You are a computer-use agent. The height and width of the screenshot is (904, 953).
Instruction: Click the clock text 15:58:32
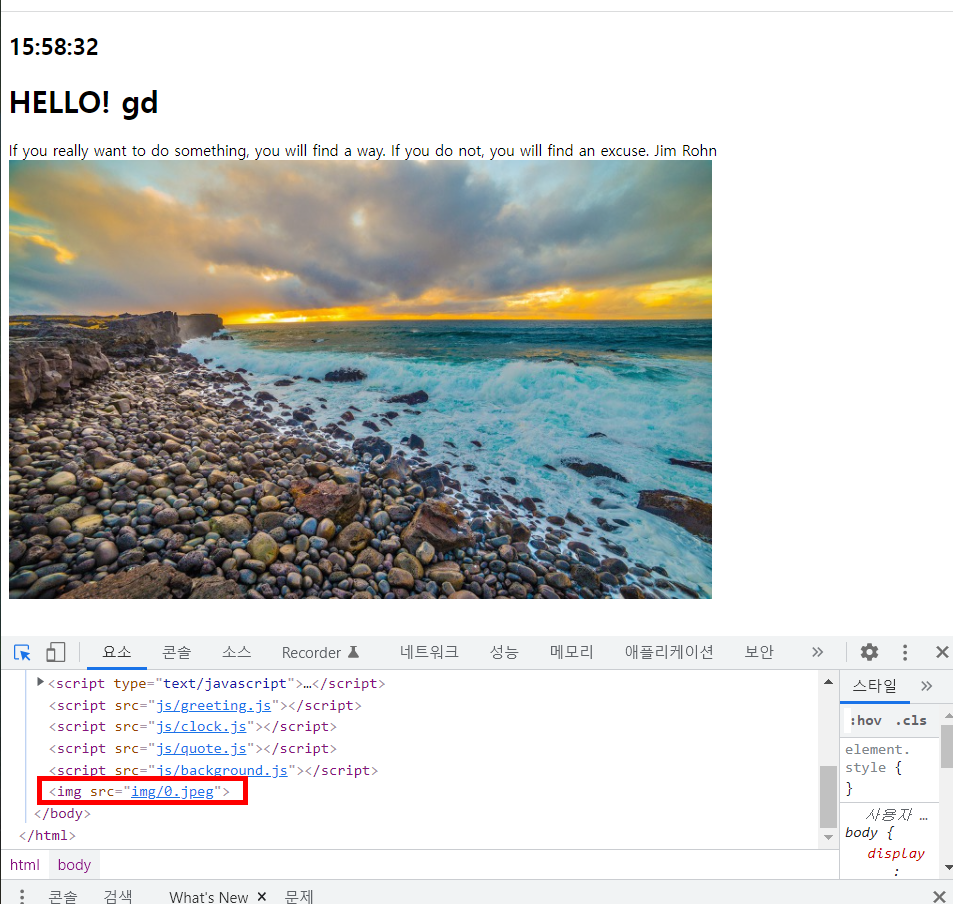point(53,47)
